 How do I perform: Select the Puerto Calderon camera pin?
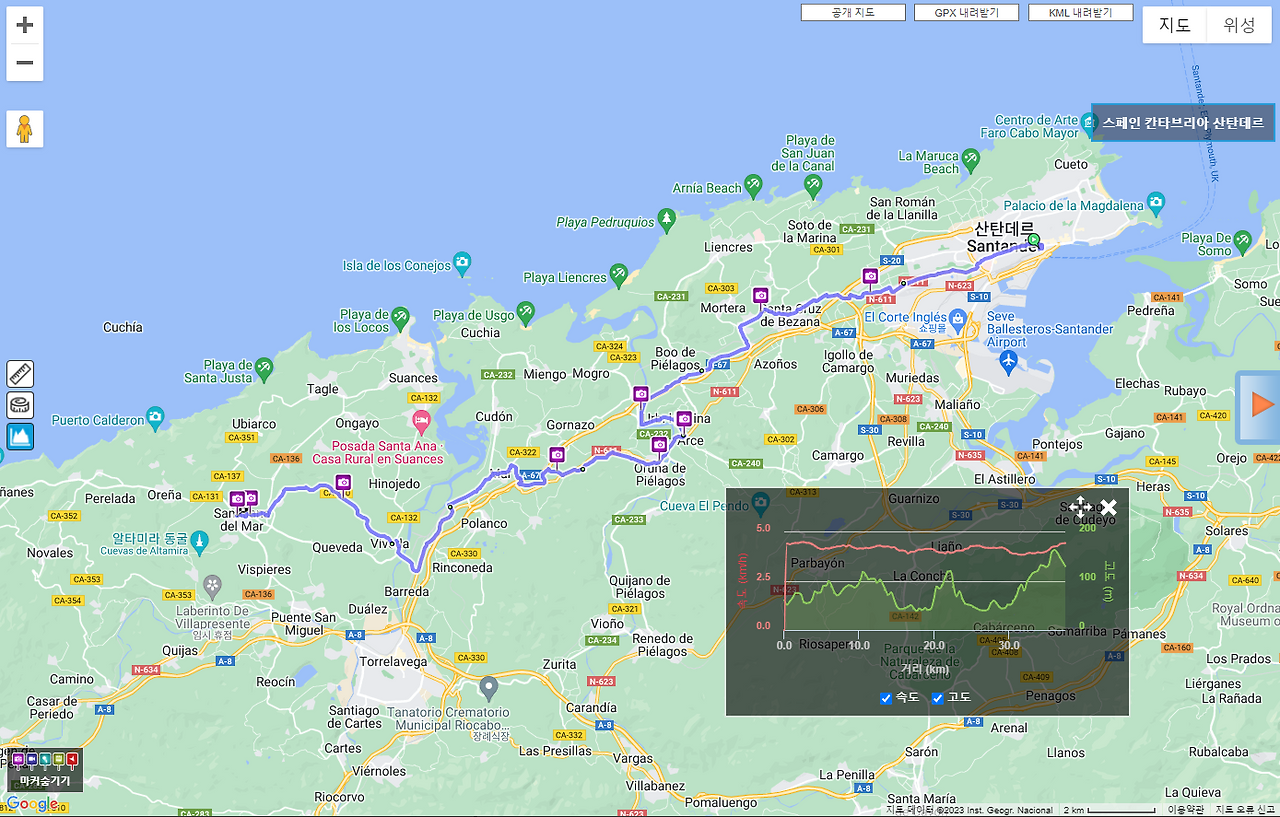(x=155, y=417)
